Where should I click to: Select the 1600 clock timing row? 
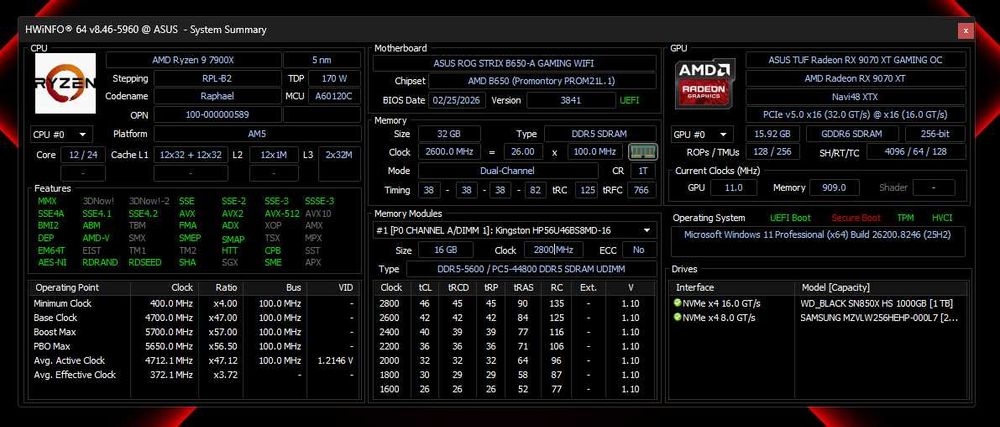514,389
